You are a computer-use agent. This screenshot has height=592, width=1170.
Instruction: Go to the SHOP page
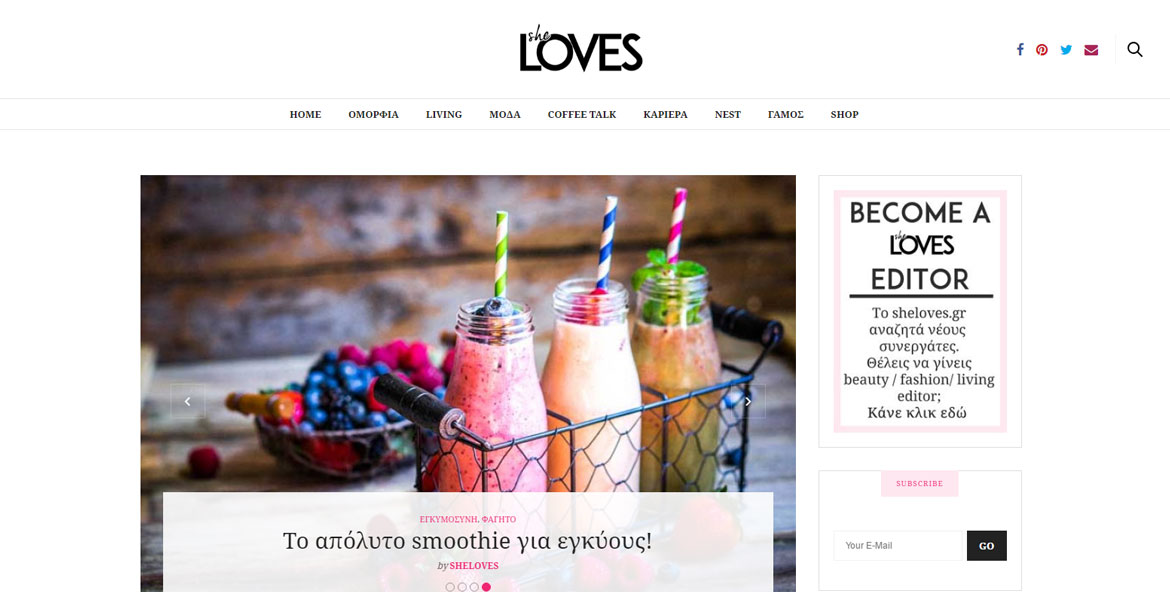pyautogui.click(x=845, y=114)
